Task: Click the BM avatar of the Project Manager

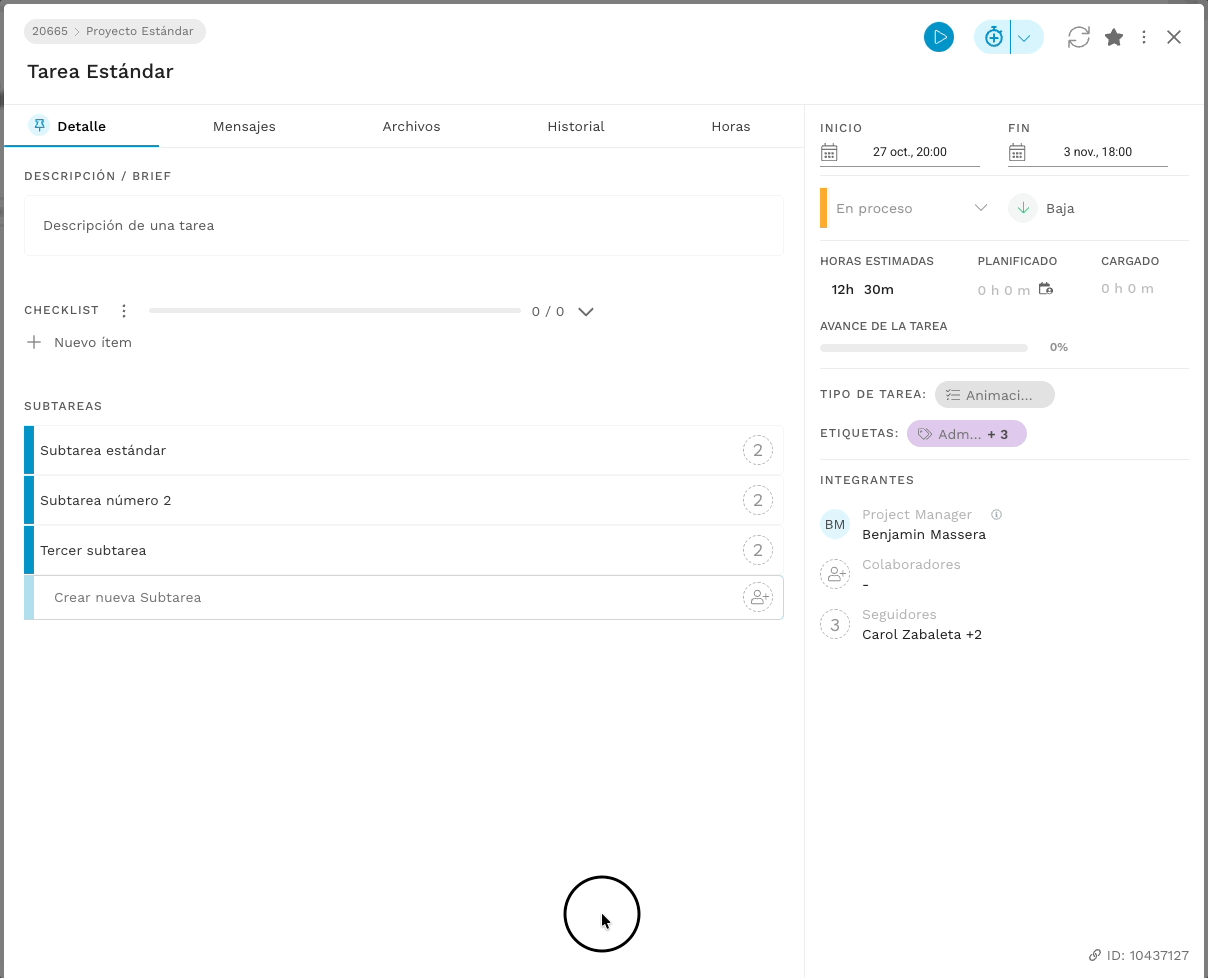Action: [835, 524]
